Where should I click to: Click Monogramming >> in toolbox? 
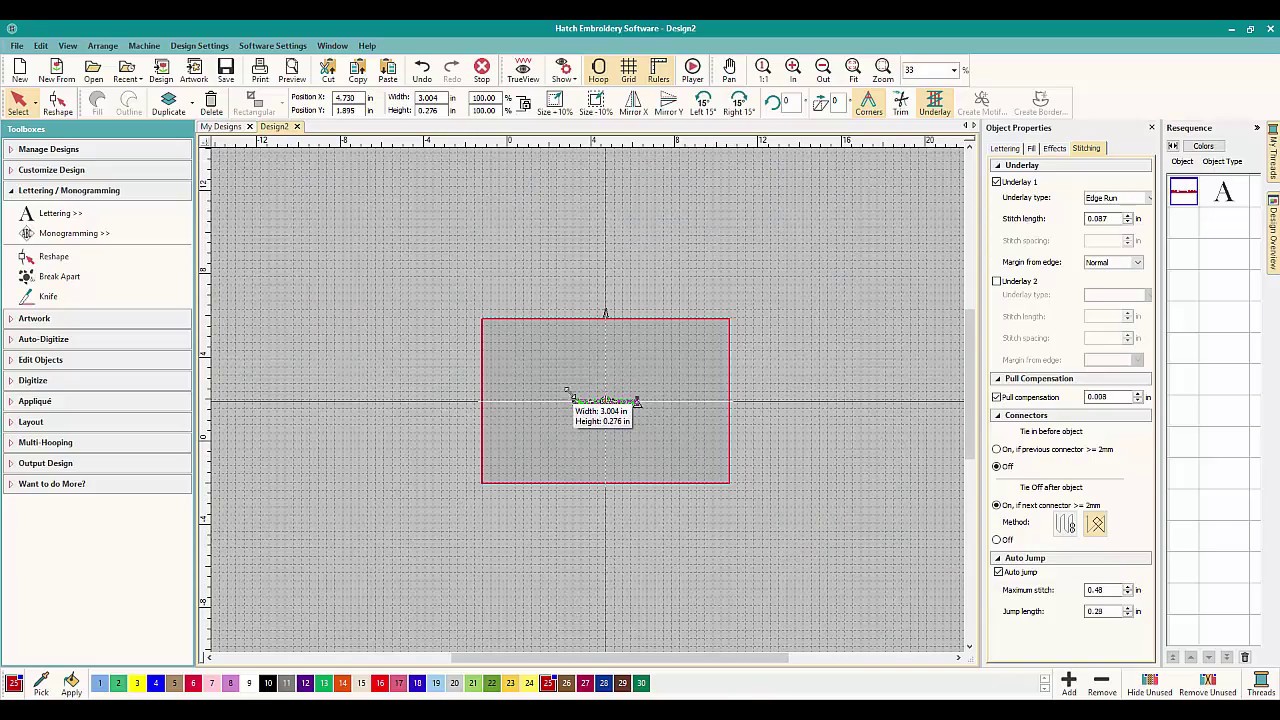[74, 233]
